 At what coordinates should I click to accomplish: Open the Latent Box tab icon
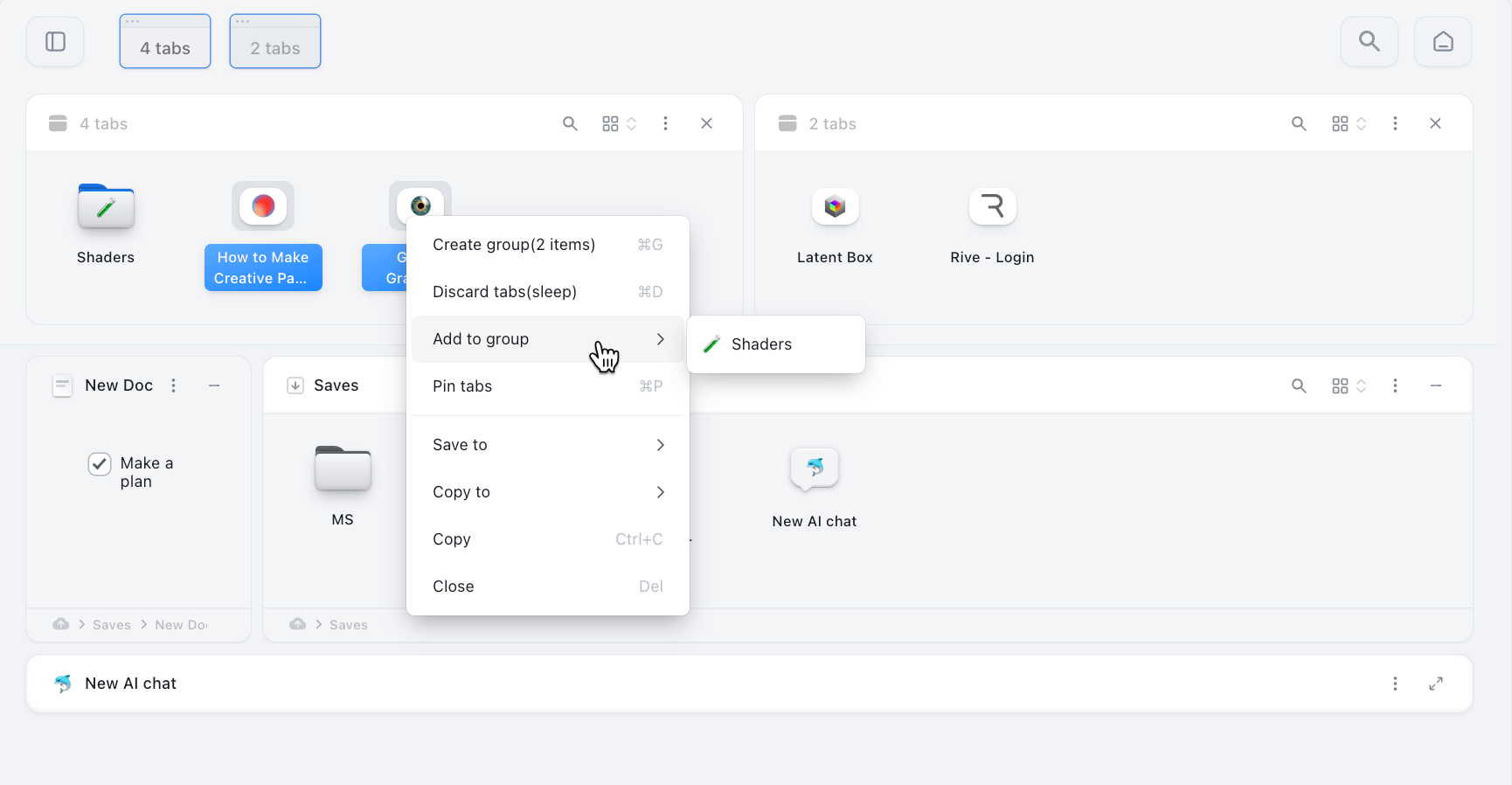click(835, 207)
